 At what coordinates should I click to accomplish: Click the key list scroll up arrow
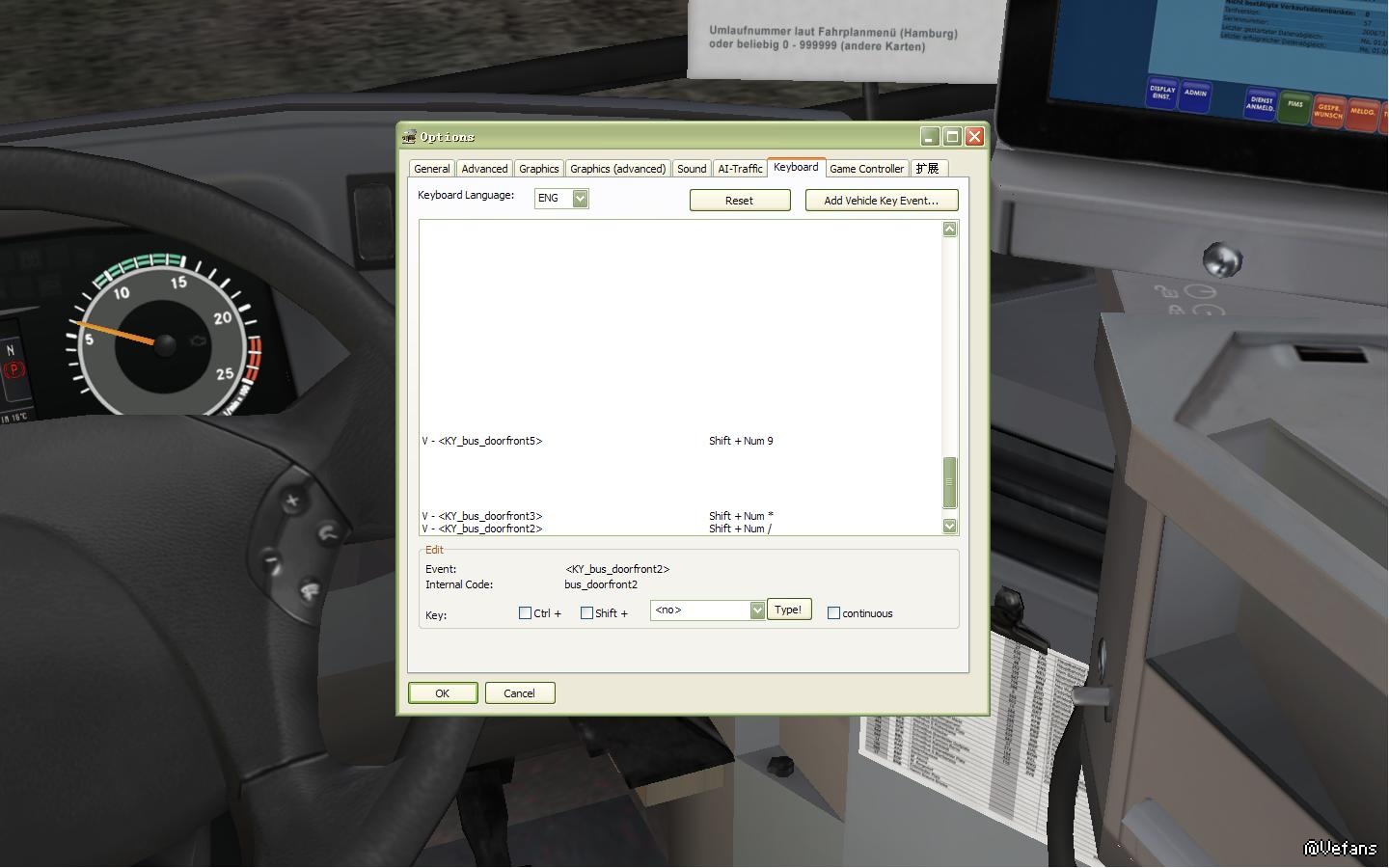click(949, 230)
